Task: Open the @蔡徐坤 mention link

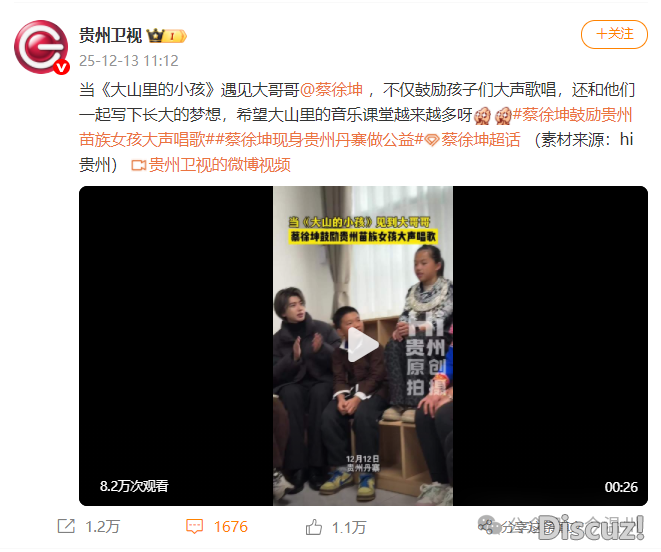Action: (x=331, y=90)
